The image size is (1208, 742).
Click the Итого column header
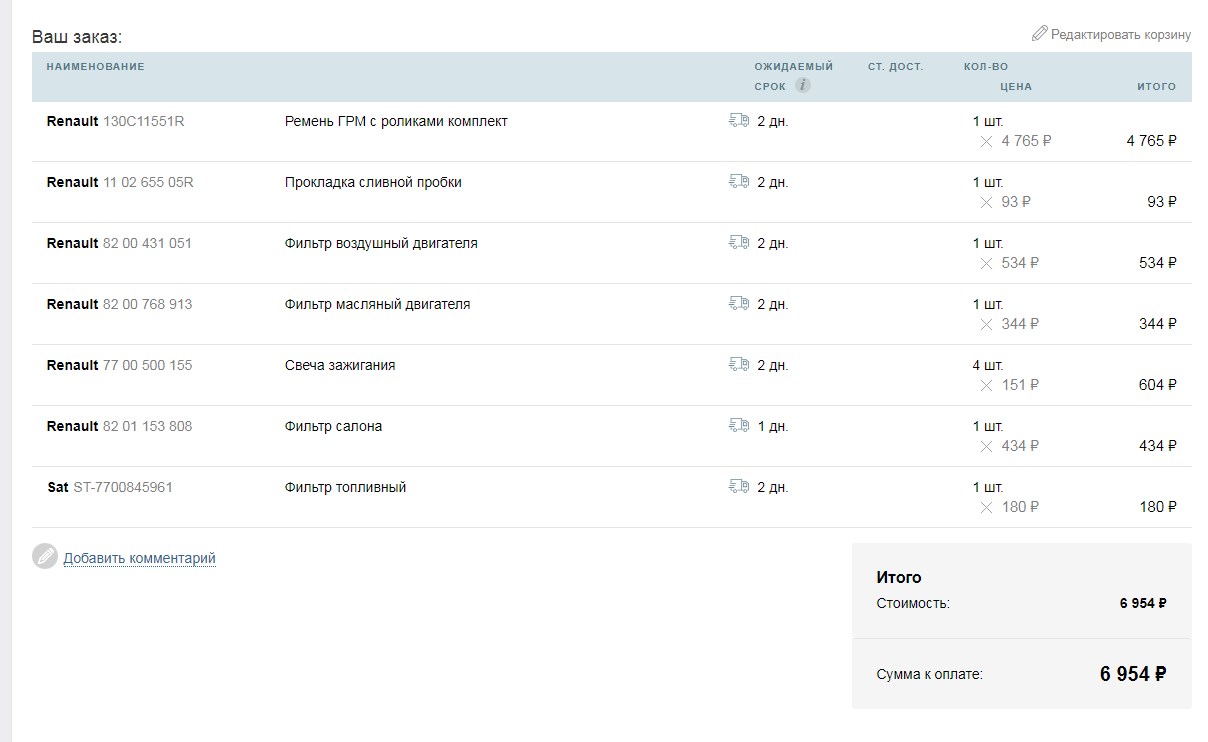[1157, 86]
